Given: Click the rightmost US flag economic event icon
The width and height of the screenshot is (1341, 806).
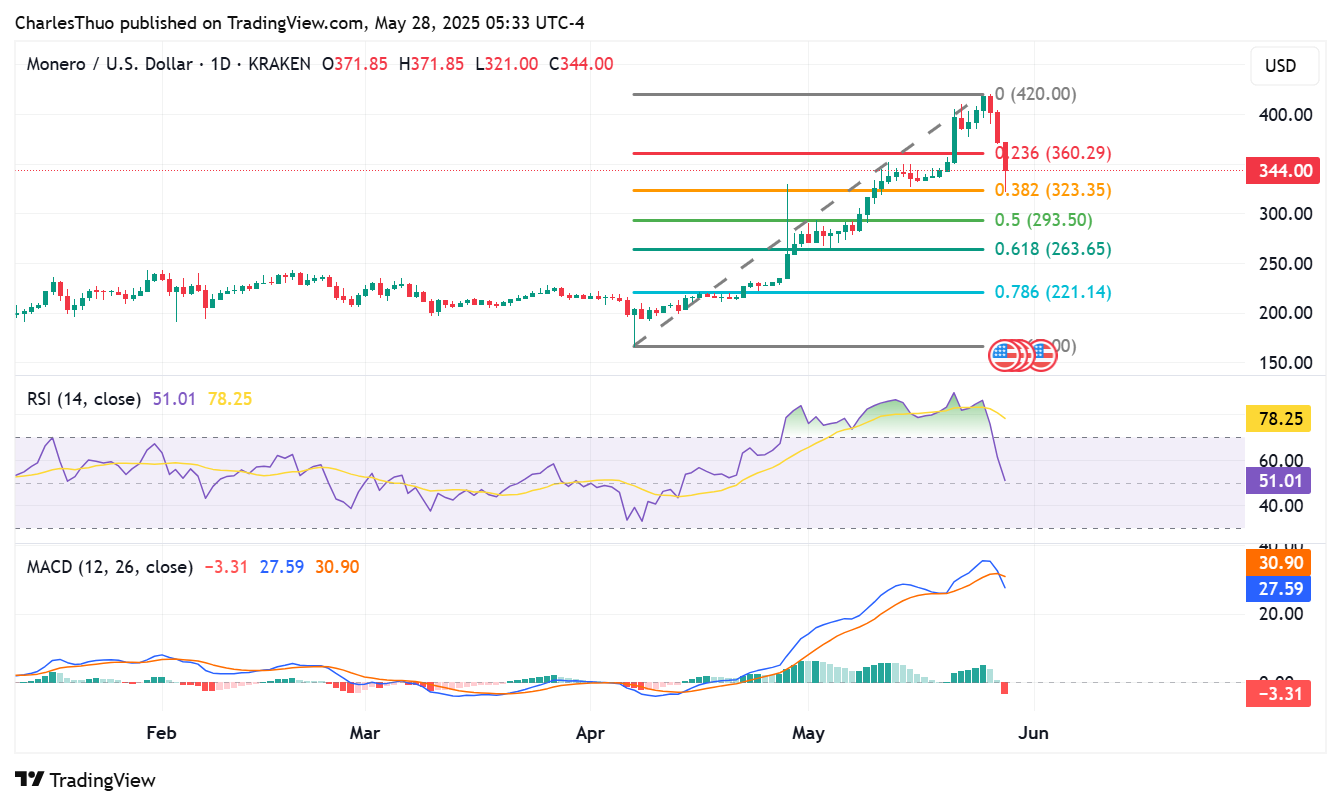Looking at the screenshot, I should click(1043, 354).
